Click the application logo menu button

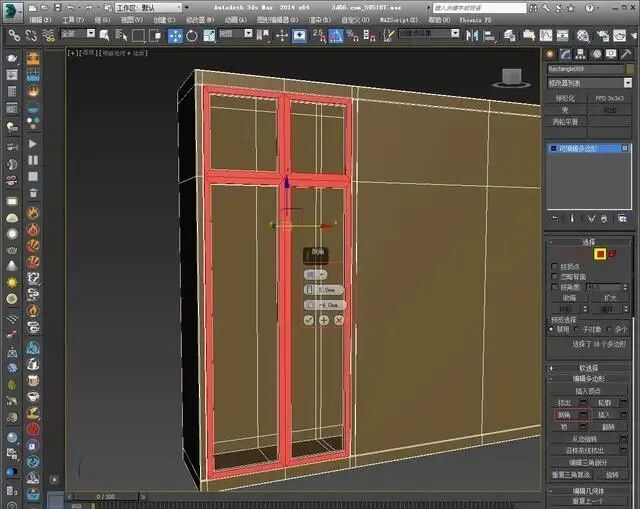(x=13, y=11)
